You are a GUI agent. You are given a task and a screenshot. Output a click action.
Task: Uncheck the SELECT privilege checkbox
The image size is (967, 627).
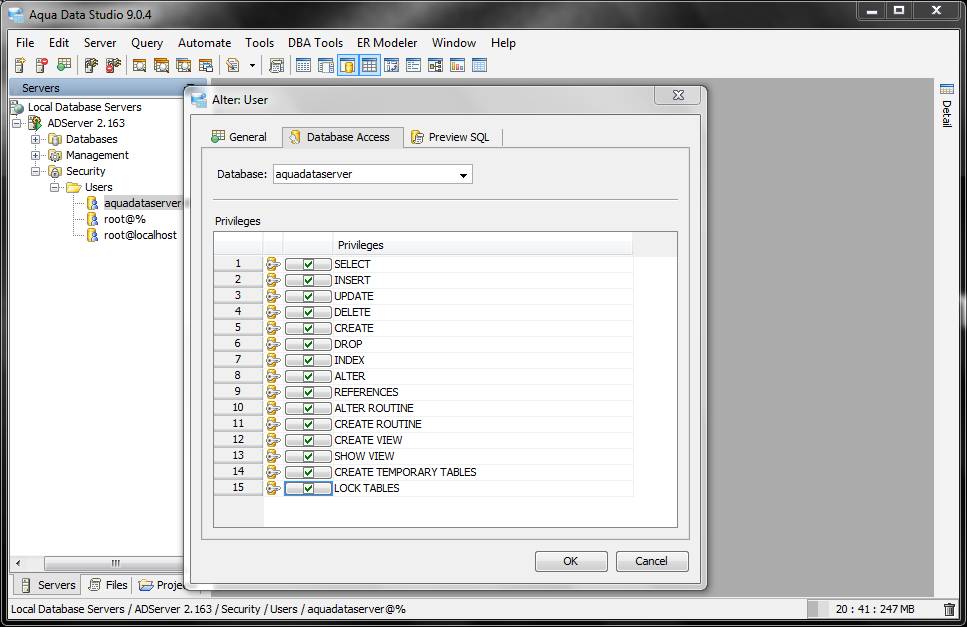(x=308, y=264)
